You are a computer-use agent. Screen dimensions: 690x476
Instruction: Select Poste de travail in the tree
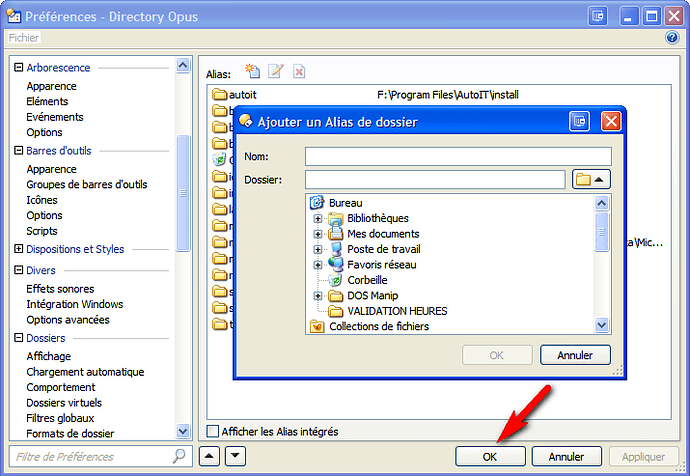tap(383, 249)
